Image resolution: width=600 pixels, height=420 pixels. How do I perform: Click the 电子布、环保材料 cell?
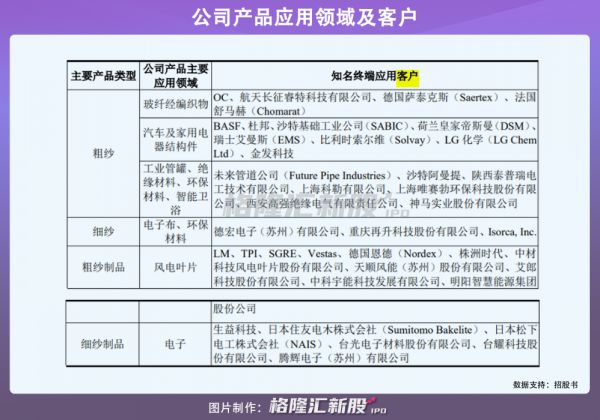coord(176,232)
